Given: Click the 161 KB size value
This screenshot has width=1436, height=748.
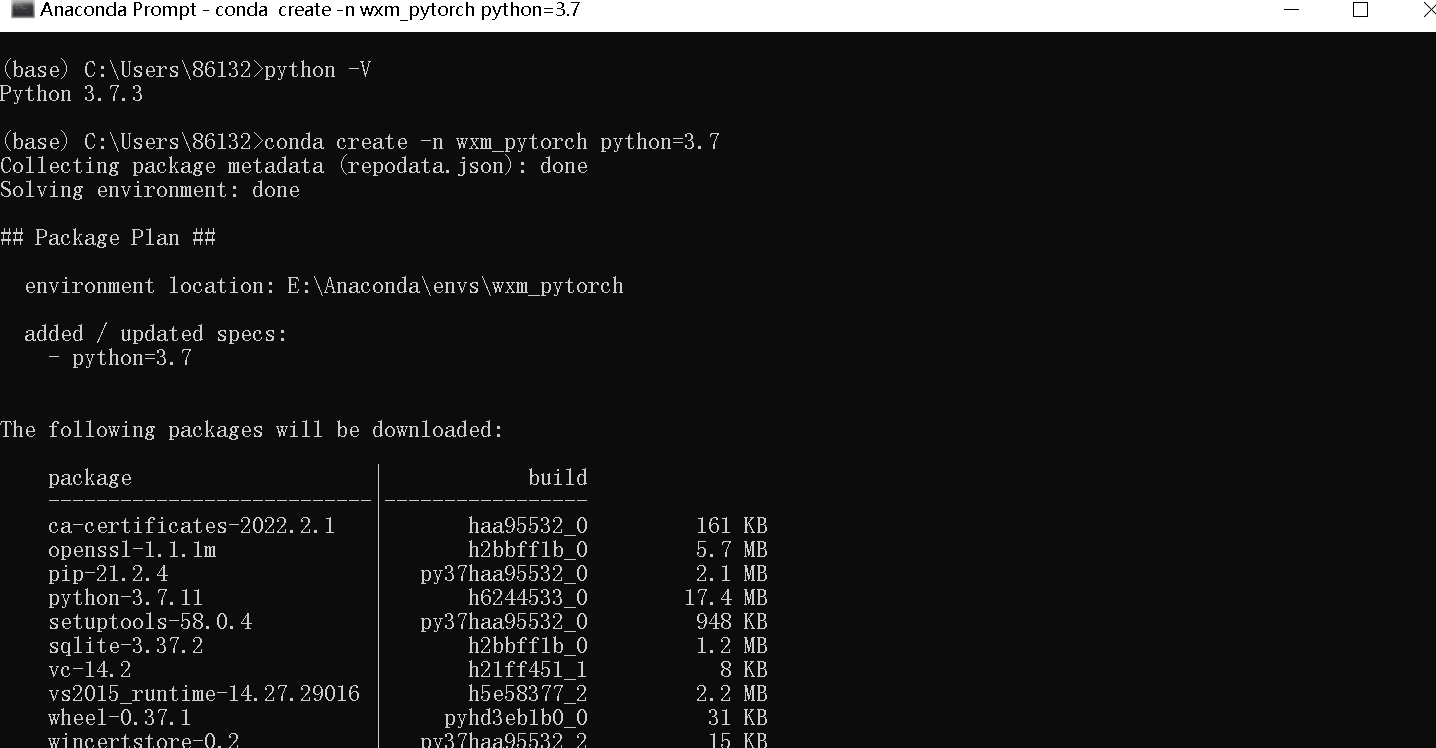Looking at the screenshot, I should coord(732,526).
